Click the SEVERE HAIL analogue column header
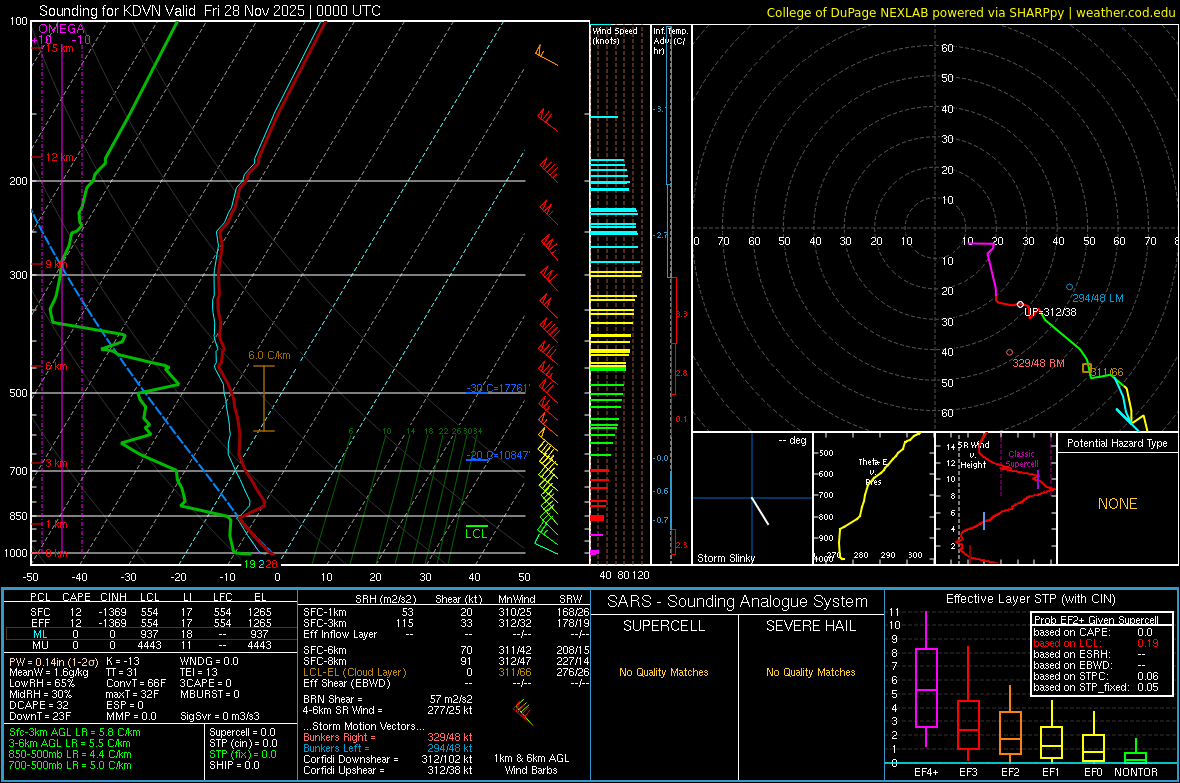The image size is (1180, 783). point(810,626)
